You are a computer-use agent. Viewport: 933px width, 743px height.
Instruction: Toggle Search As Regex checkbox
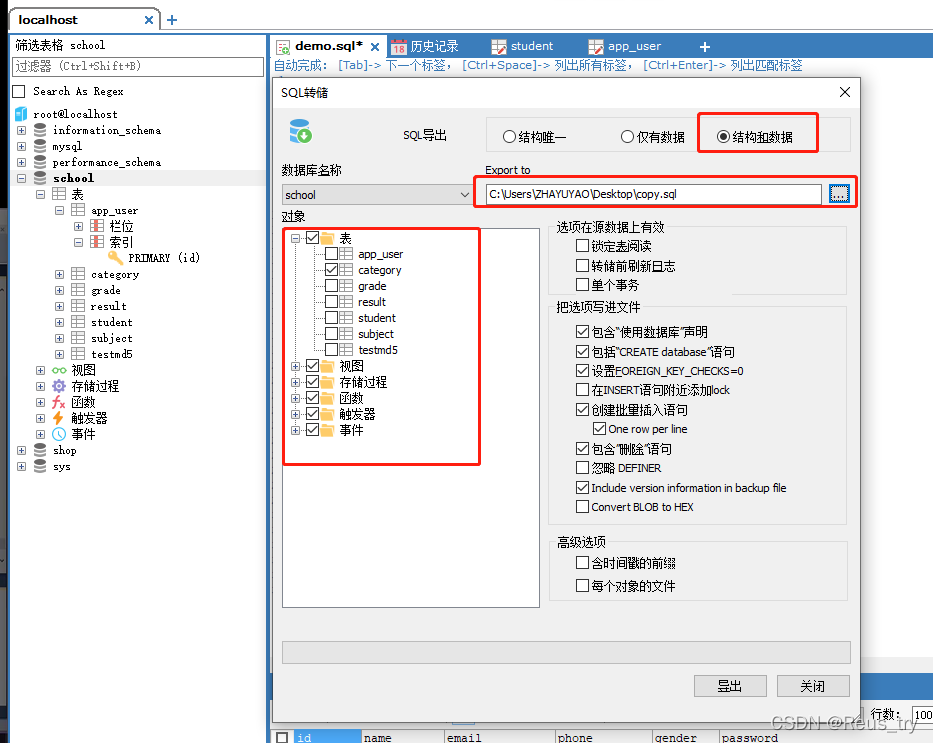(x=19, y=91)
